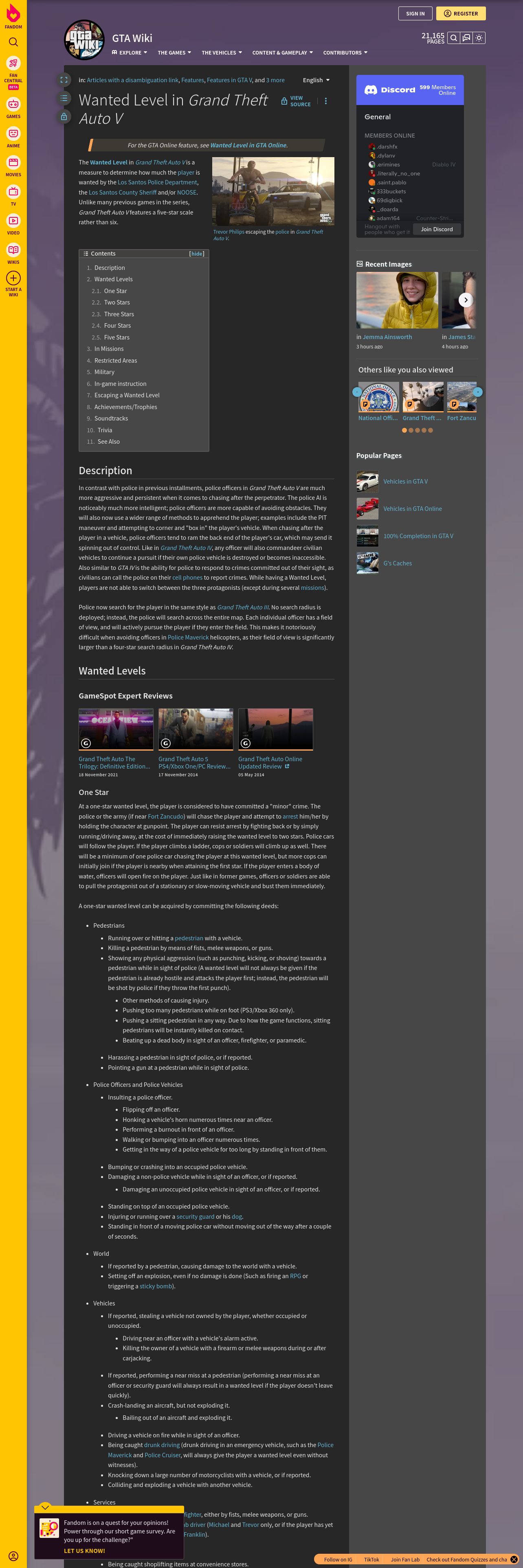Open The Games dropdown menu
The width and height of the screenshot is (523, 1568).
coord(174,53)
